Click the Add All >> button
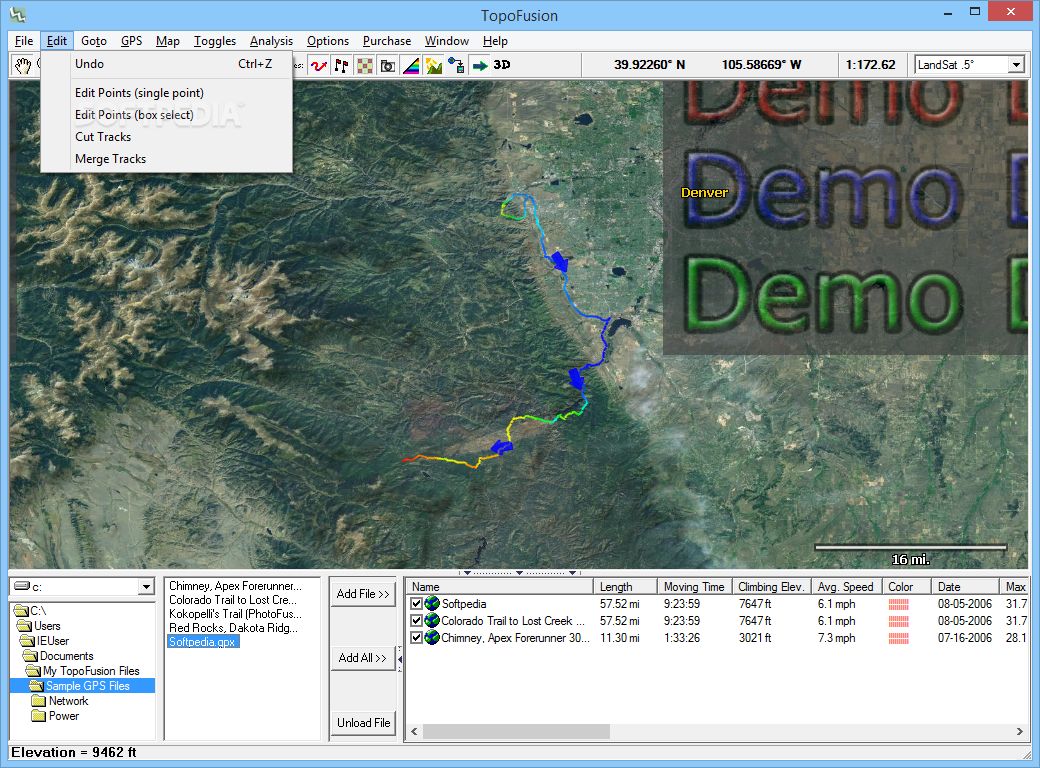Screen dimensions: 1040x768 pyautogui.click(x=363, y=658)
